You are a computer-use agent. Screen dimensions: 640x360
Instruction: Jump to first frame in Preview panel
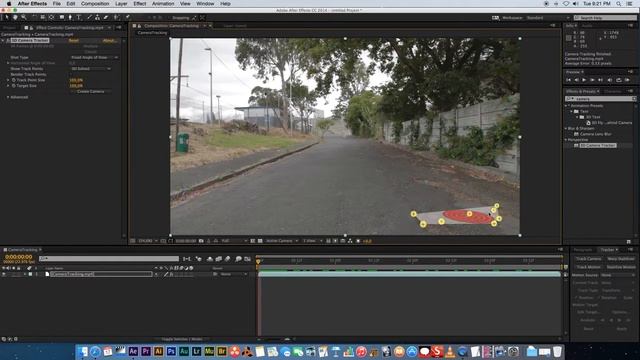tap(568, 80)
